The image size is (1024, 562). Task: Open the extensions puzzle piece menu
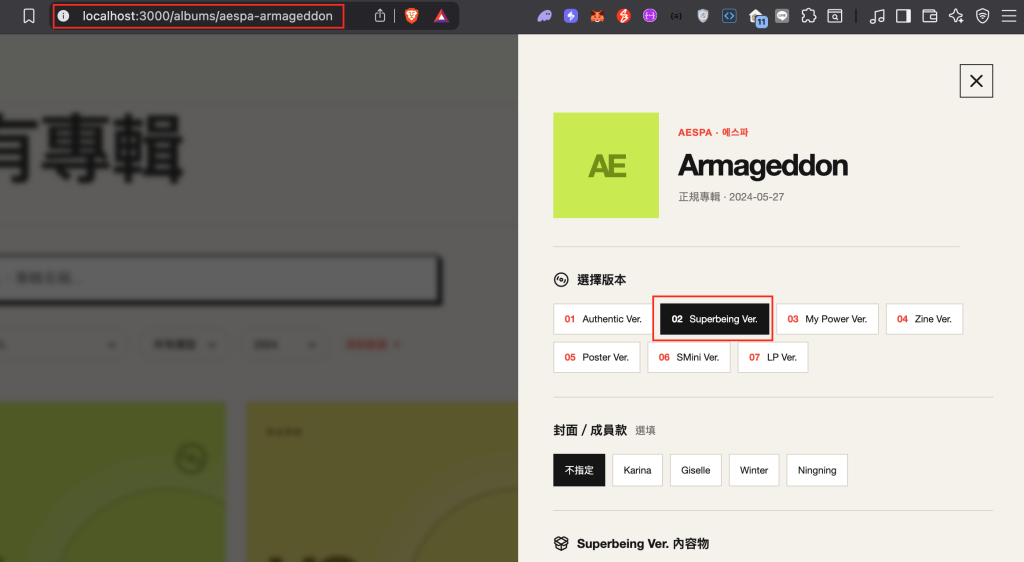(x=808, y=16)
